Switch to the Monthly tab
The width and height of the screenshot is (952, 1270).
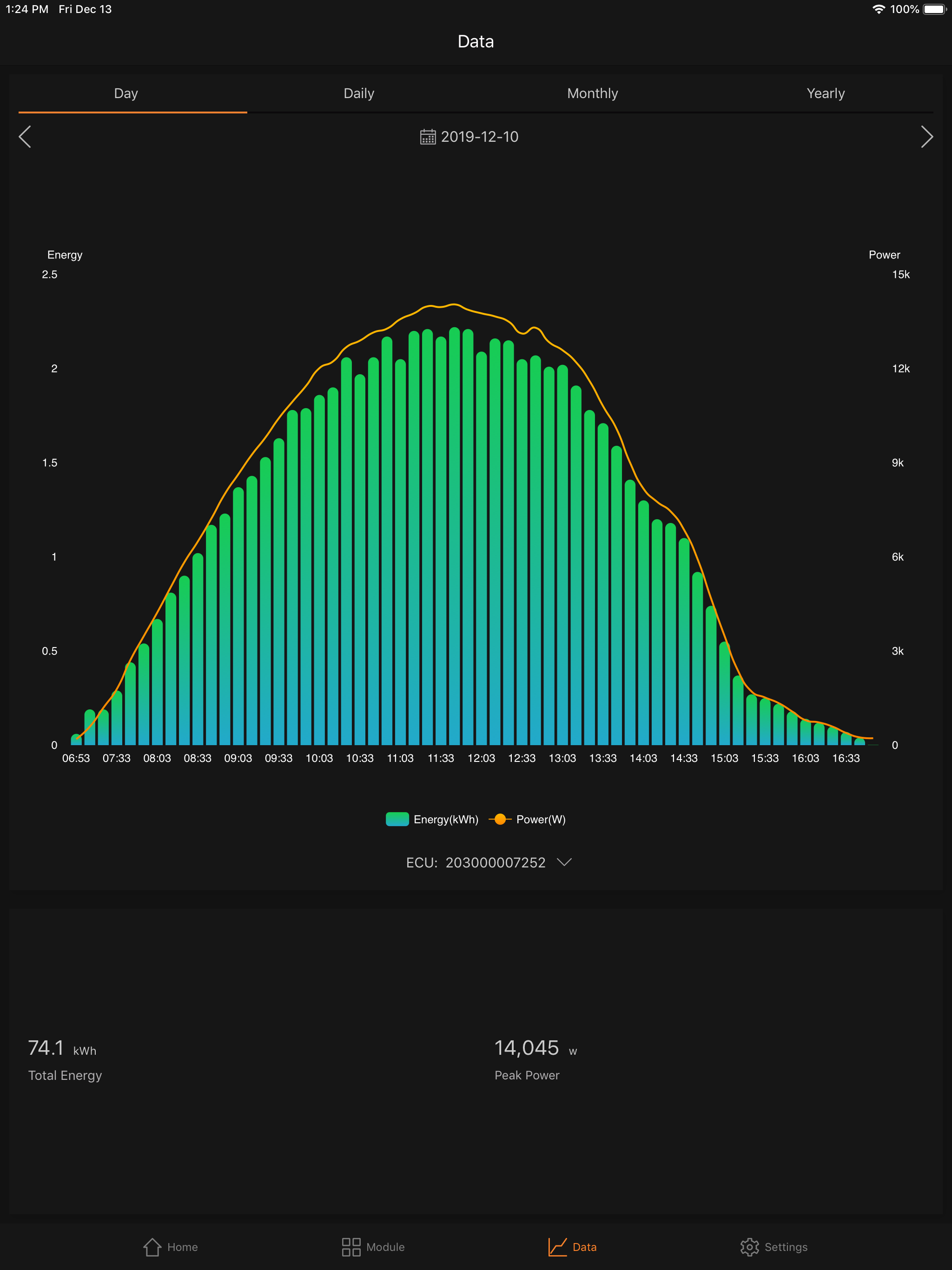pyautogui.click(x=592, y=93)
